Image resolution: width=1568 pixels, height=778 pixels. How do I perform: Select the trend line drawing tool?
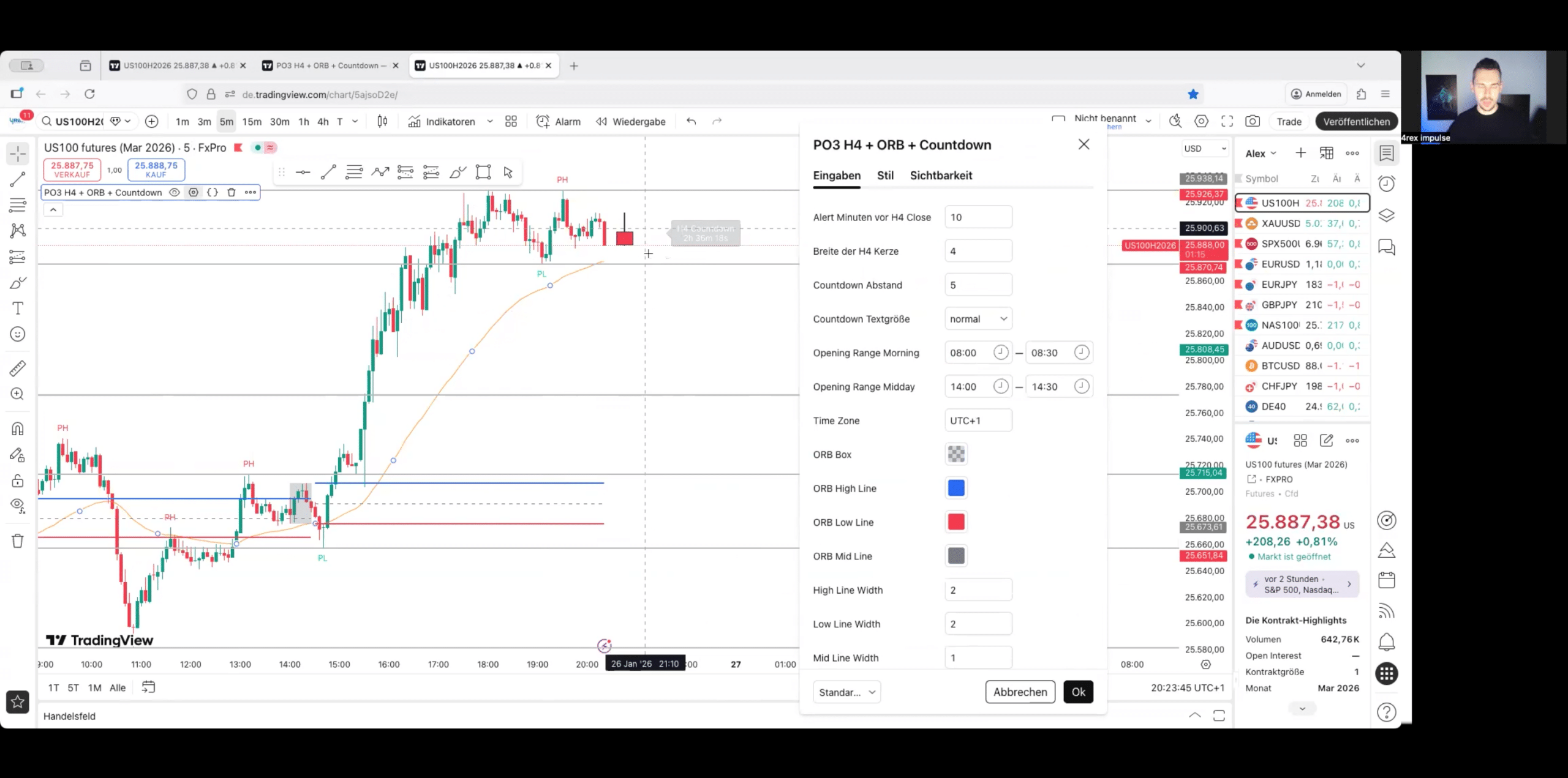(18, 179)
